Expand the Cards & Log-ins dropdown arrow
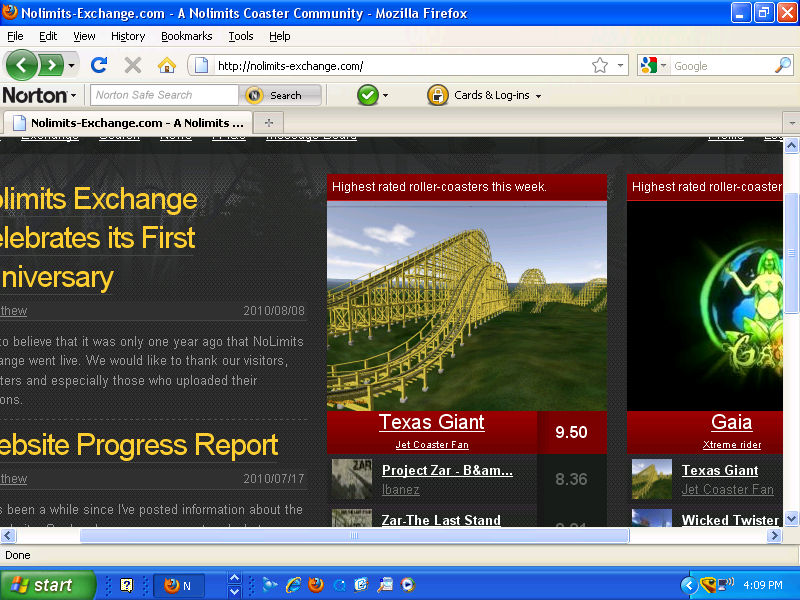This screenshot has width=800, height=600. tap(538, 96)
